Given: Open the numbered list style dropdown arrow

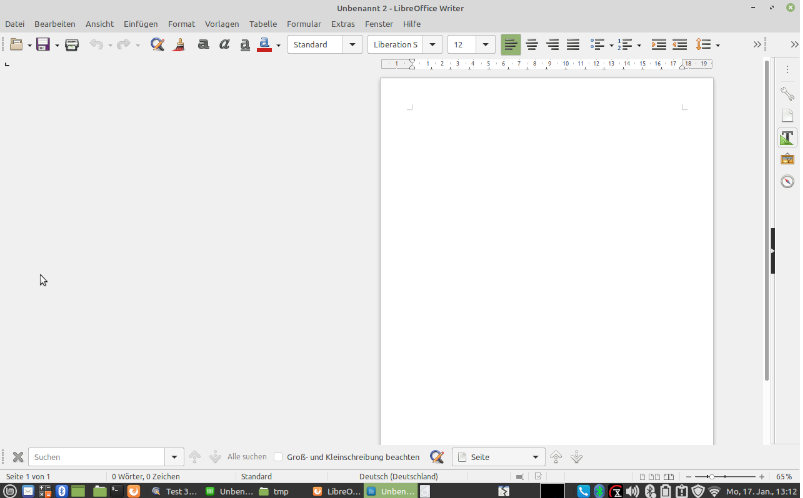Looking at the screenshot, I should point(639,45).
